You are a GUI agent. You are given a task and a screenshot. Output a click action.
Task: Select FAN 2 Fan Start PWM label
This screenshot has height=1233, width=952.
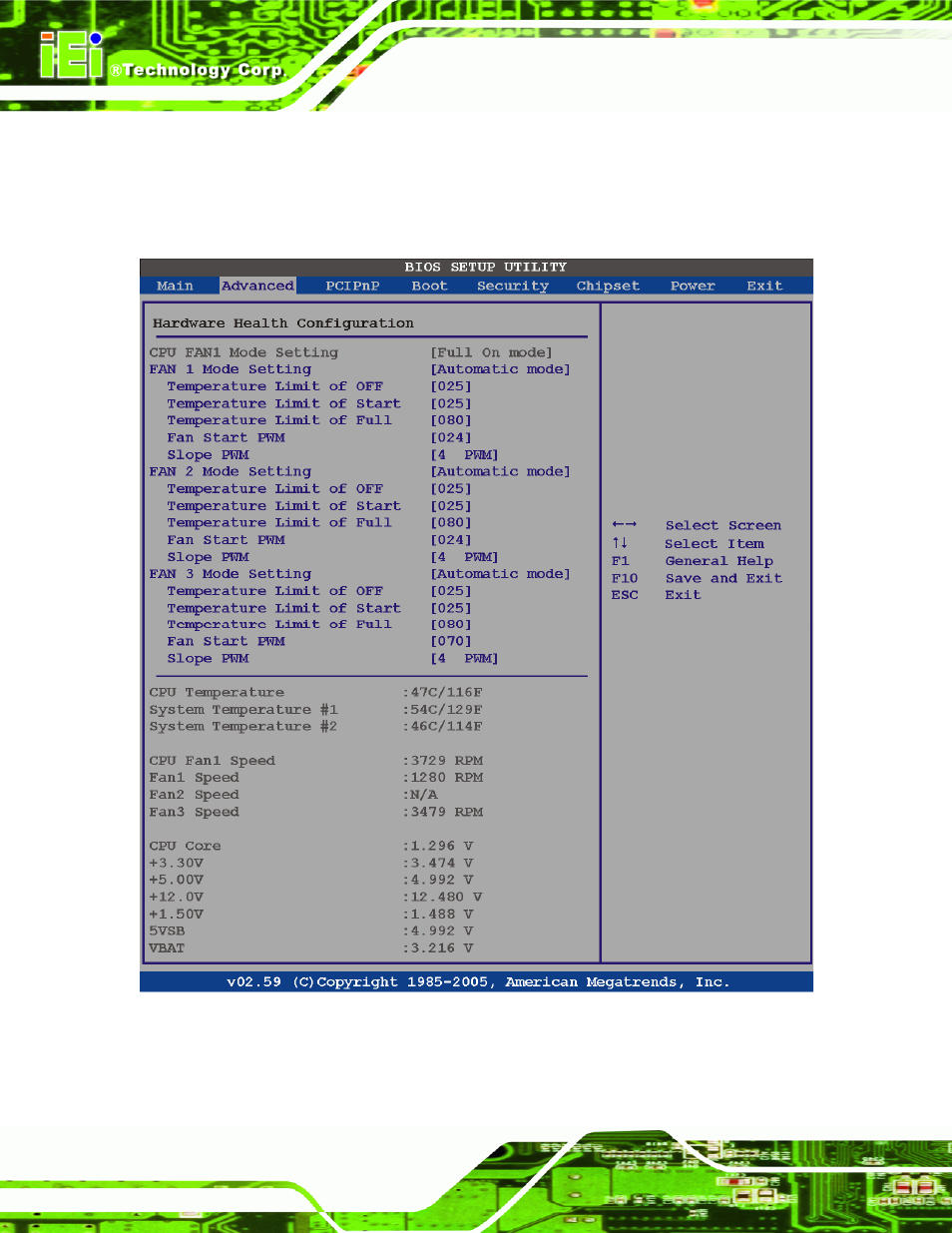pyautogui.click(x=226, y=540)
